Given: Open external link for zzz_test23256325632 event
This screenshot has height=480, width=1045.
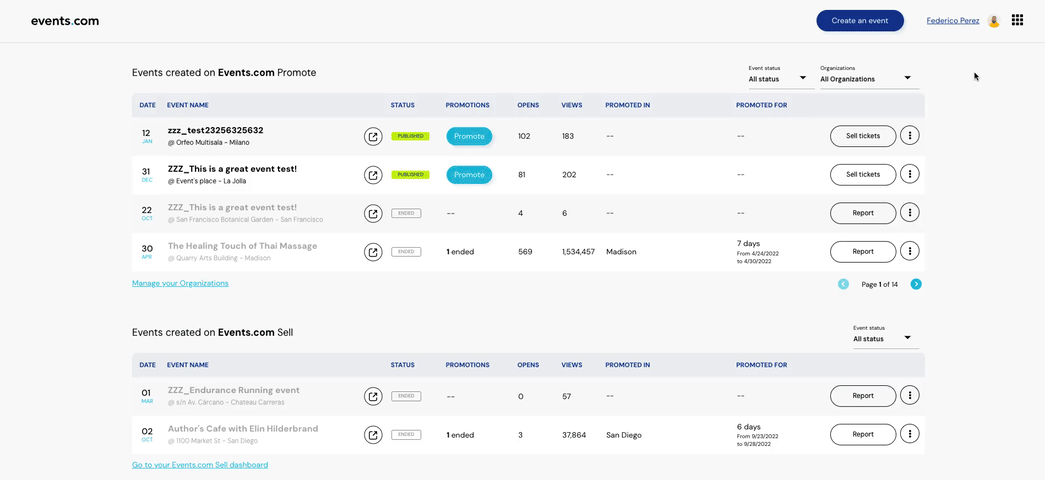Looking at the screenshot, I should [373, 136].
